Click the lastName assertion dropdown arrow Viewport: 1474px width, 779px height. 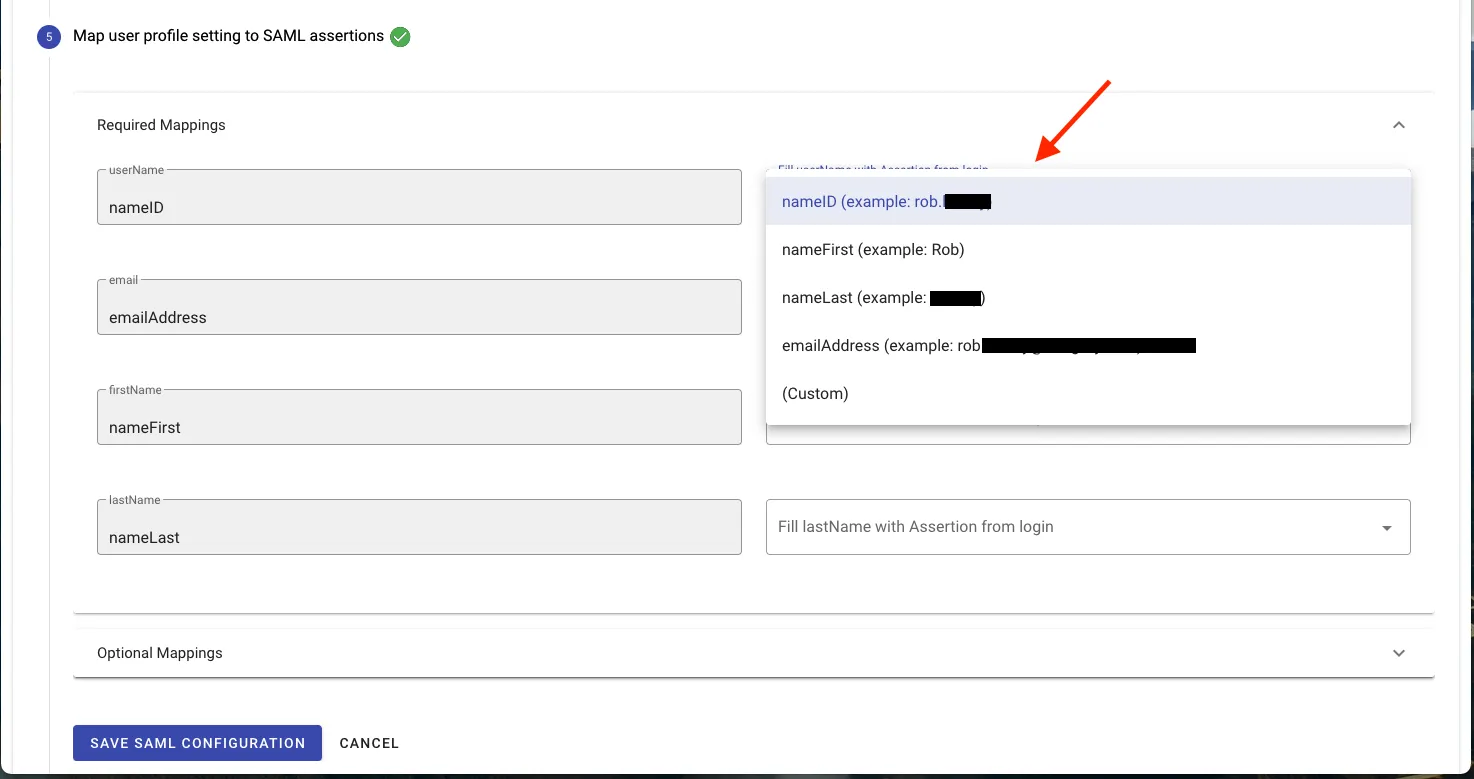[x=1386, y=528]
